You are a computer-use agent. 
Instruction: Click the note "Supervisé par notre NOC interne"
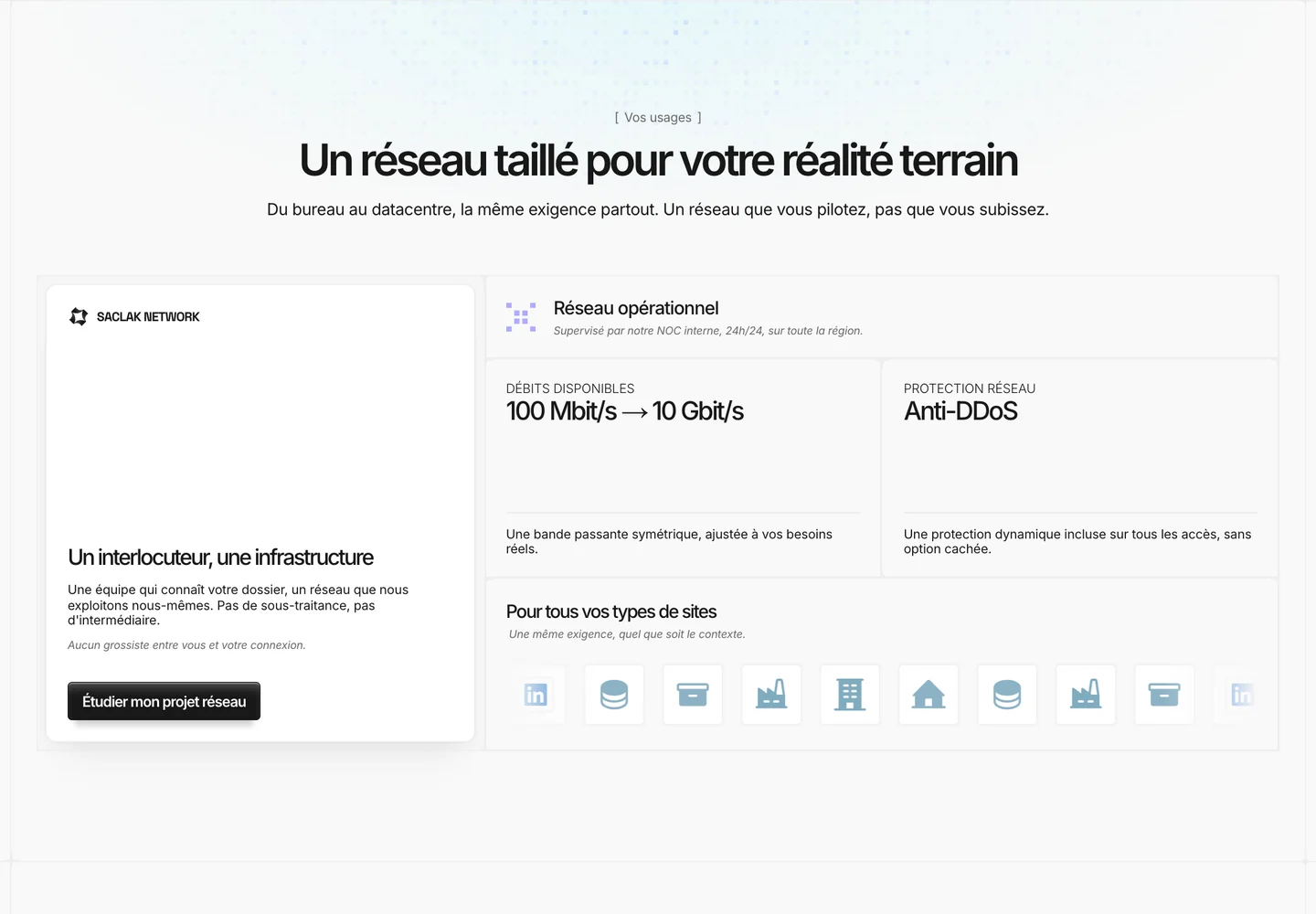(708, 331)
